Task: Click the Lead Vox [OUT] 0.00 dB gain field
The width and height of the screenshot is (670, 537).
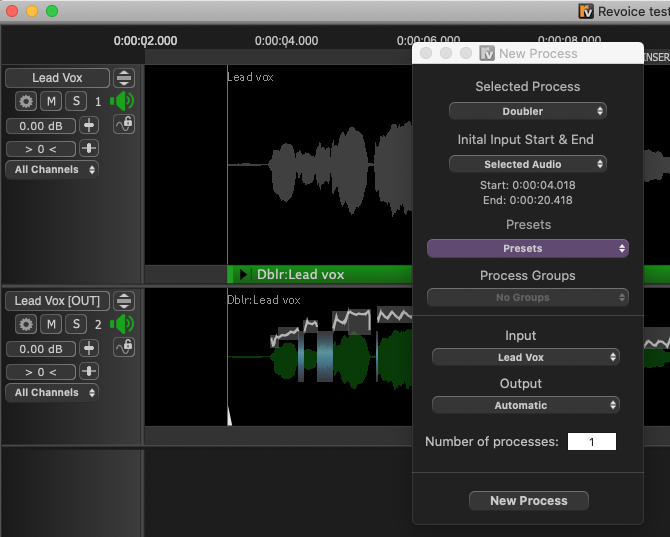Action: [41, 349]
